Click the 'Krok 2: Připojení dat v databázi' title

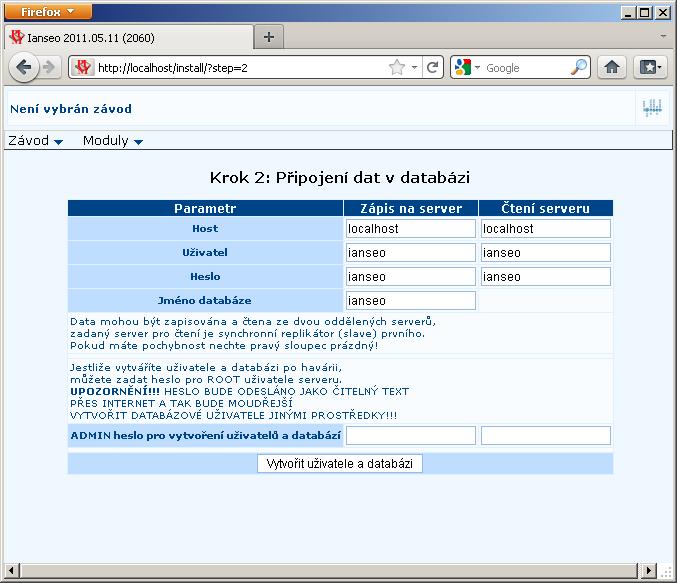tap(340, 177)
